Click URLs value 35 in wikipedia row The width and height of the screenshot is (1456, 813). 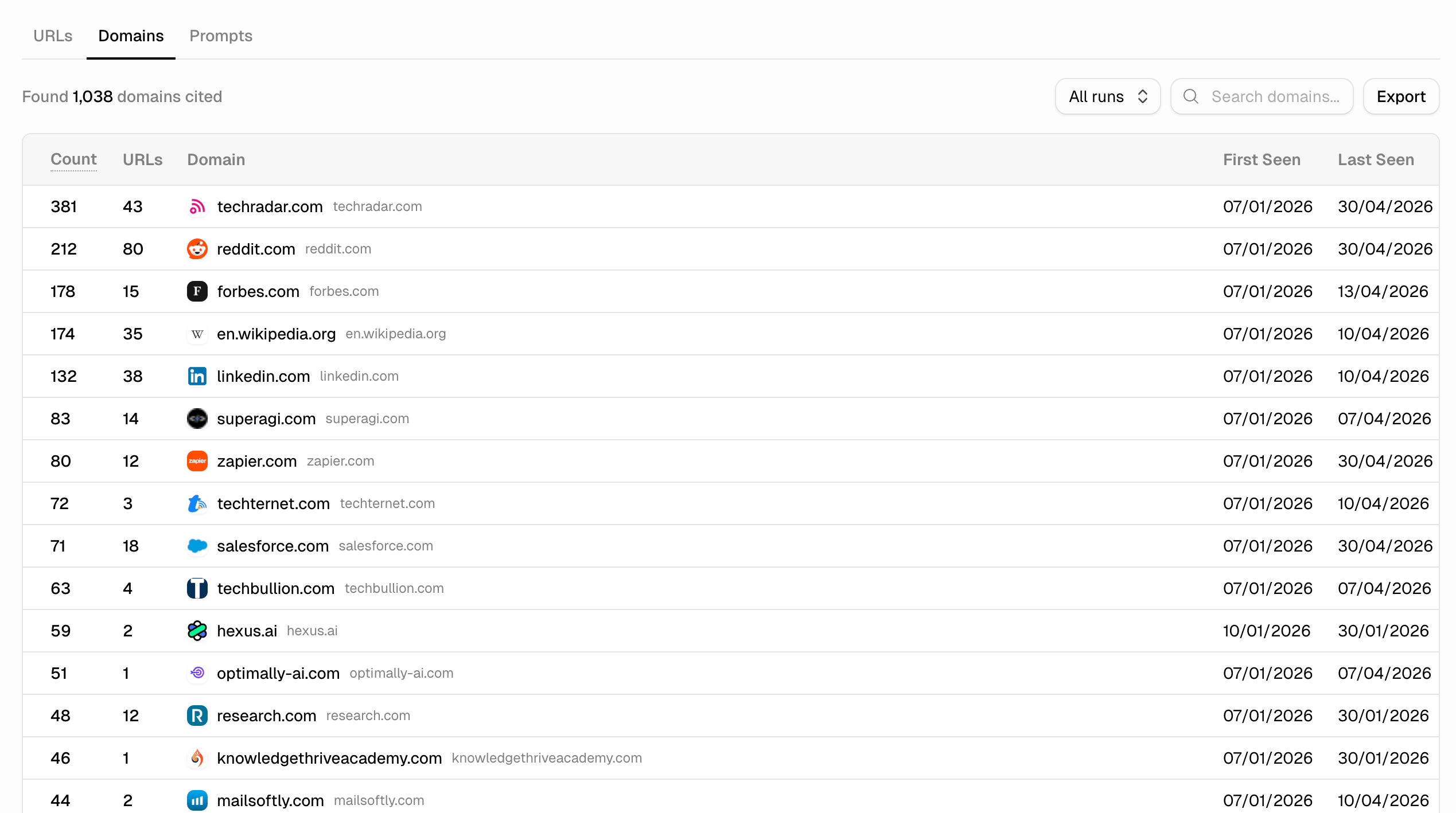(133, 334)
